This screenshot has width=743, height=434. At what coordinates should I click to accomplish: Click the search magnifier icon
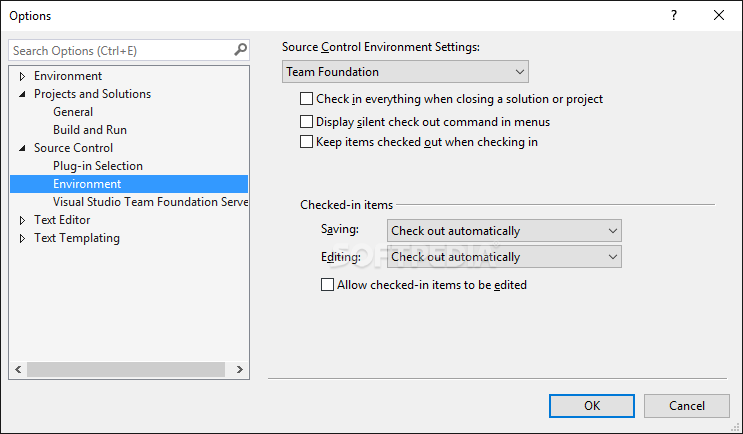click(x=240, y=50)
